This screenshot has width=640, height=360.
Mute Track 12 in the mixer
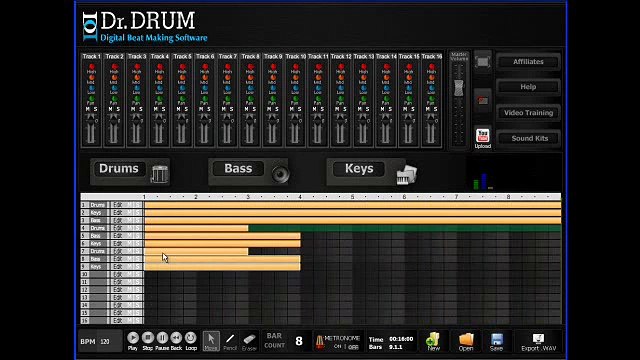[337, 109]
